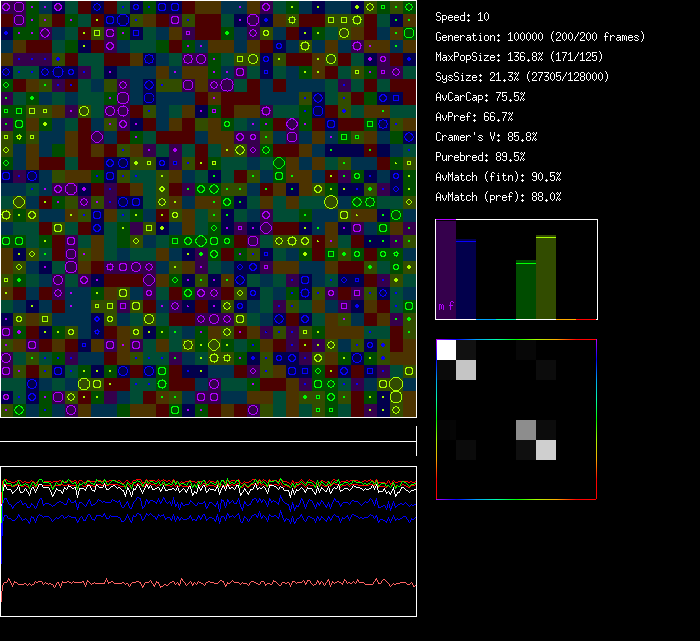
Task: Click the Cramer's V statistic
Action: coord(487,137)
